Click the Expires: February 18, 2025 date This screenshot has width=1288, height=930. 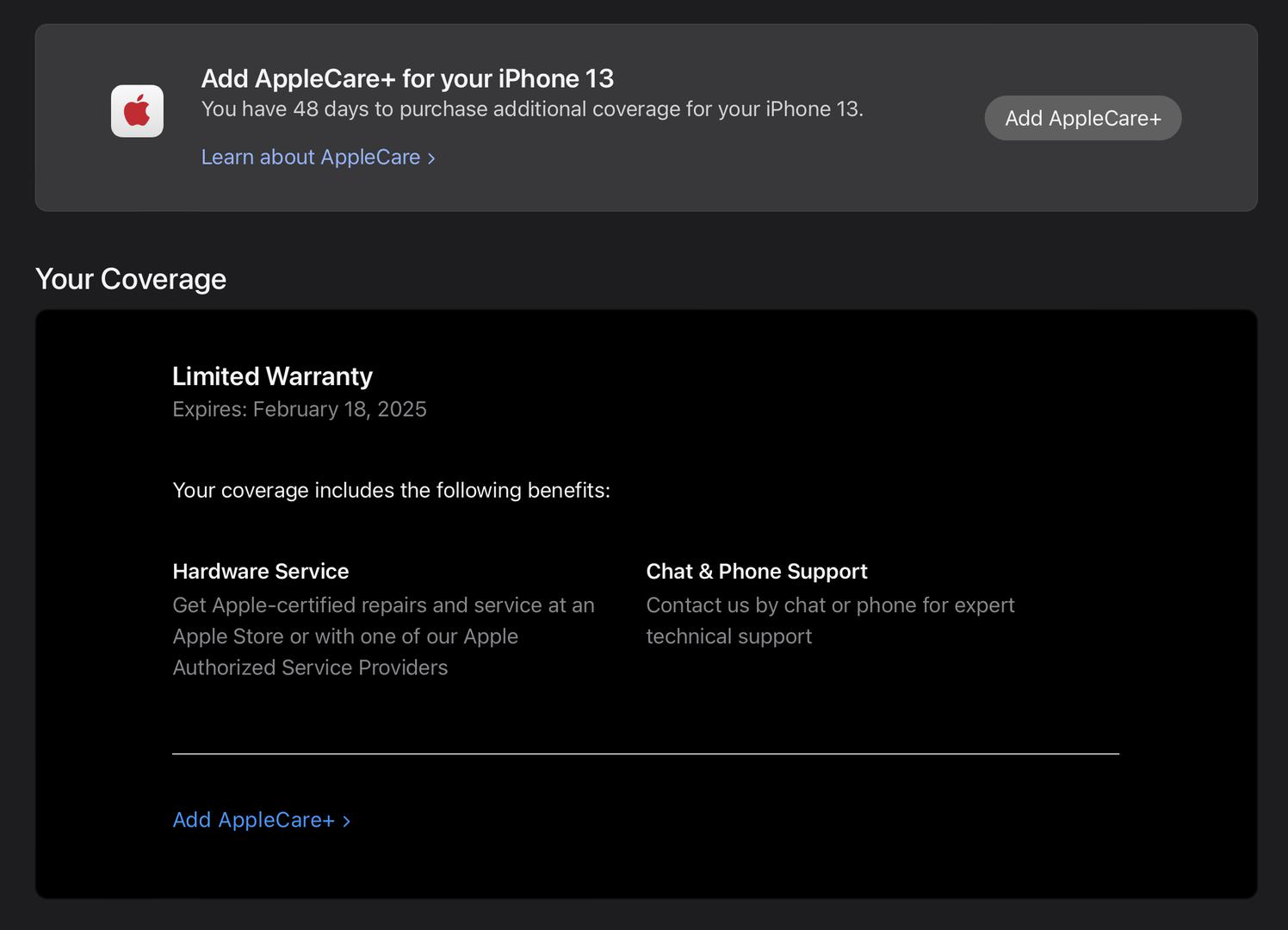tap(300, 409)
